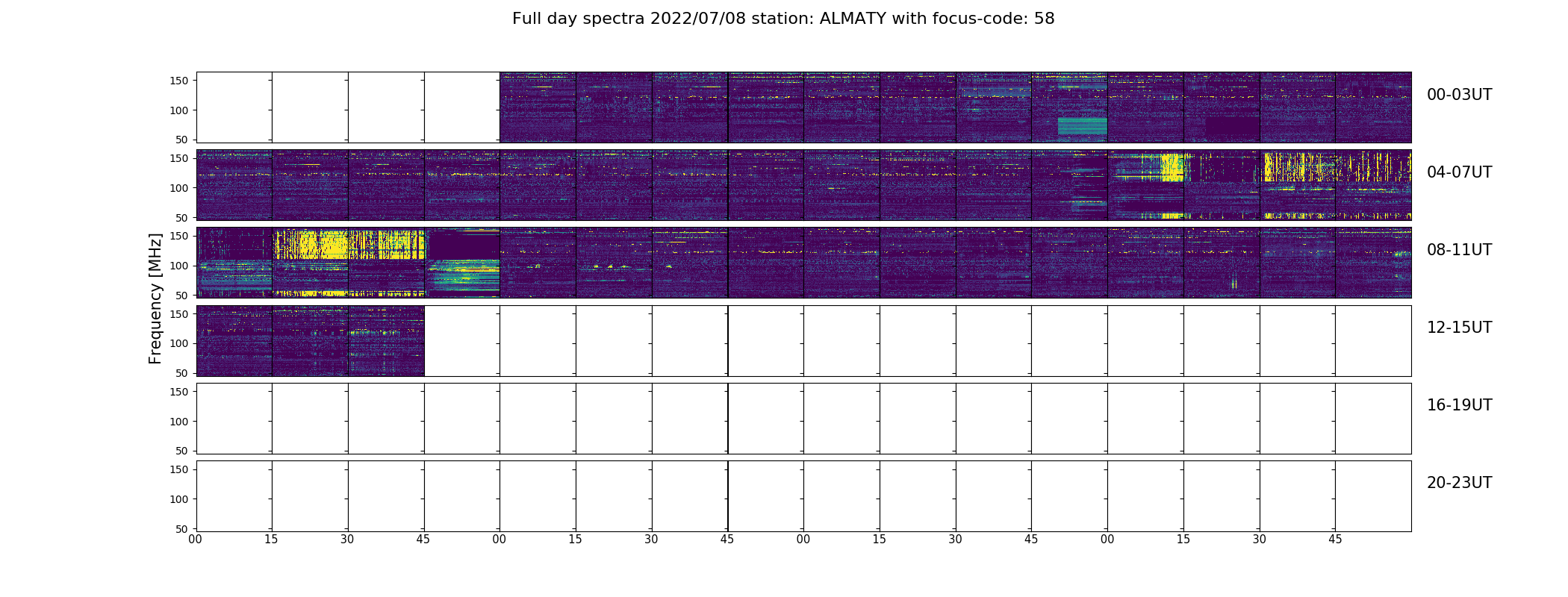The height and width of the screenshot is (597, 1568).
Task: Click the '100' tick of 08-11UT row
Action: tap(179, 266)
